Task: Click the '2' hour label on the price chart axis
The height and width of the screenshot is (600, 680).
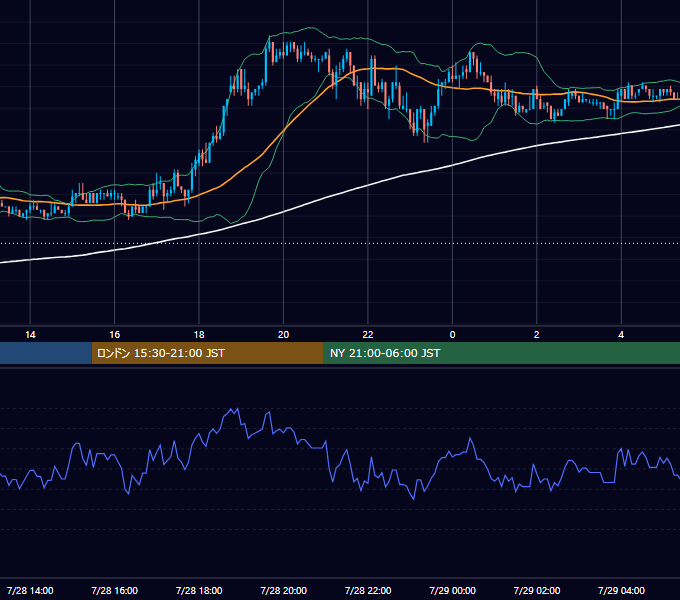Action: tap(536, 335)
